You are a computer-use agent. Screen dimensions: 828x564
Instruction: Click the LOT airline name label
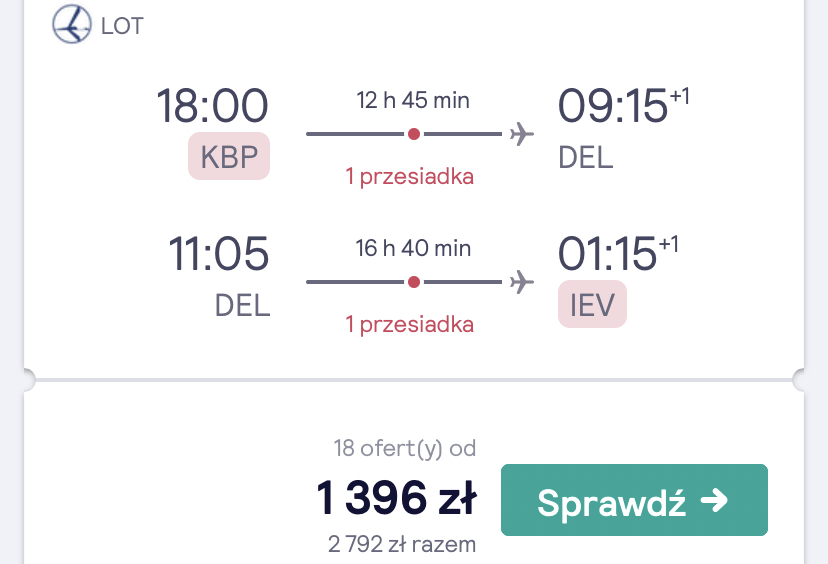(x=122, y=26)
